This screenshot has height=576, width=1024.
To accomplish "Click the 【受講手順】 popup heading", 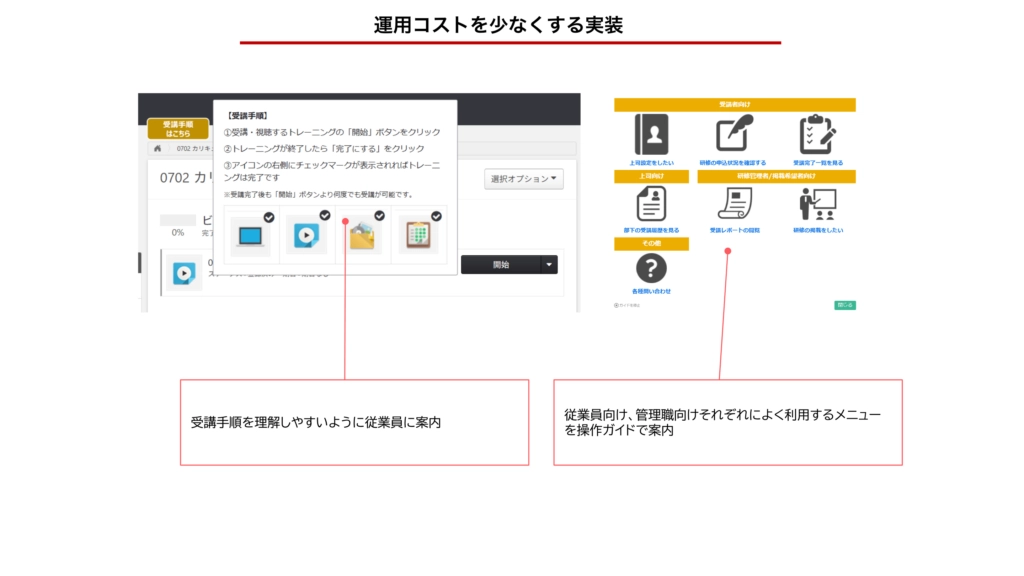I will pyautogui.click(x=248, y=116).
